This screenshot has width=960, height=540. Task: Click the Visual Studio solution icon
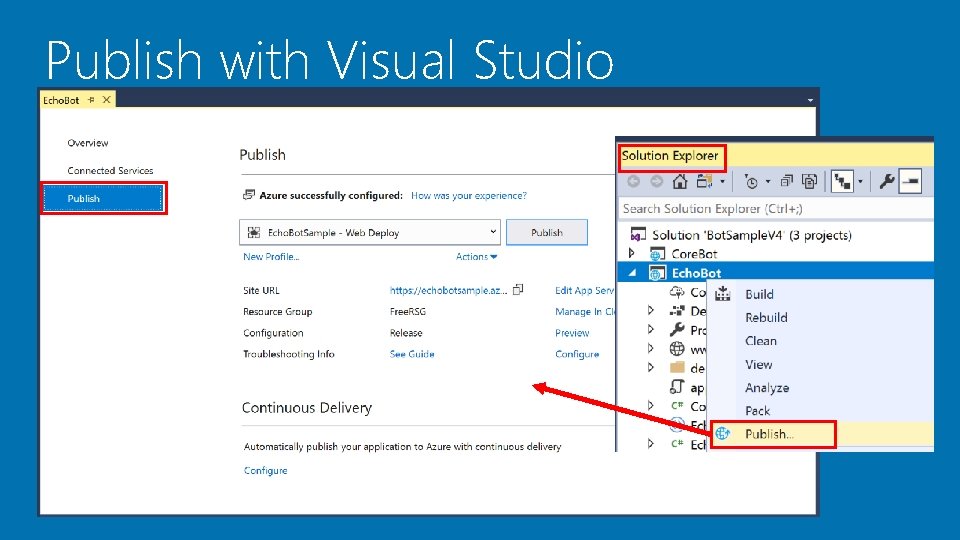[x=638, y=235]
